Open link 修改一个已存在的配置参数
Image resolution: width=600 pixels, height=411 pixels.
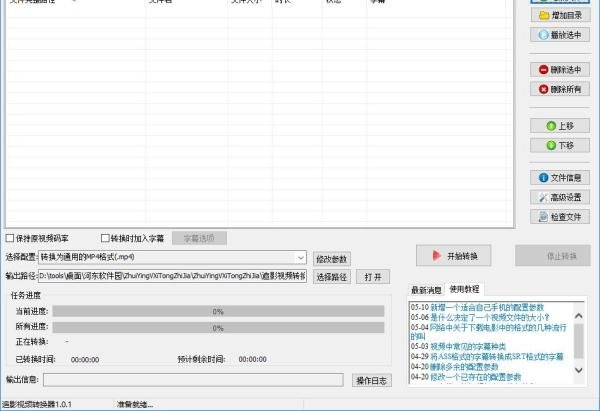475,377
